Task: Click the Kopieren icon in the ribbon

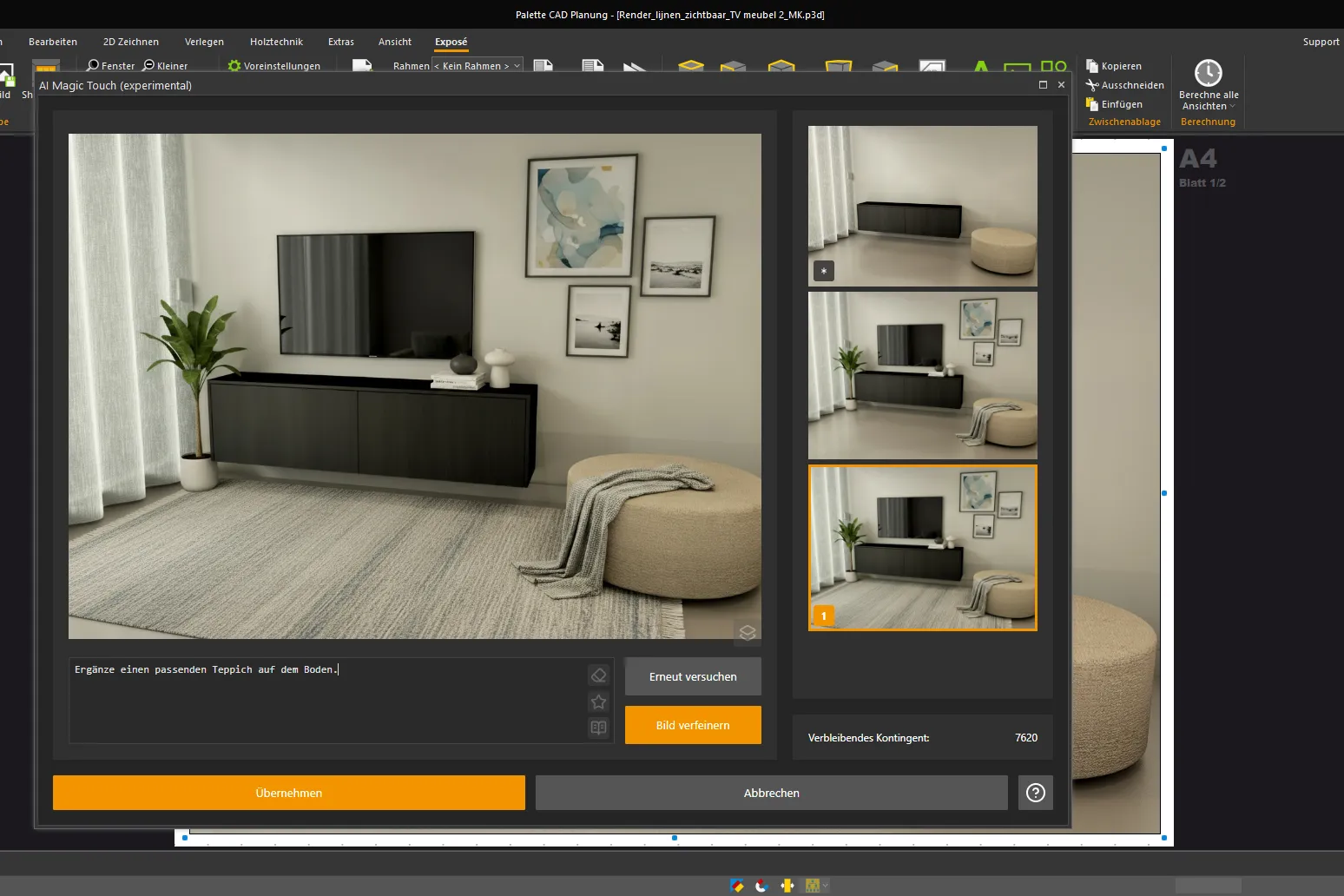Action: [x=1092, y=66]
